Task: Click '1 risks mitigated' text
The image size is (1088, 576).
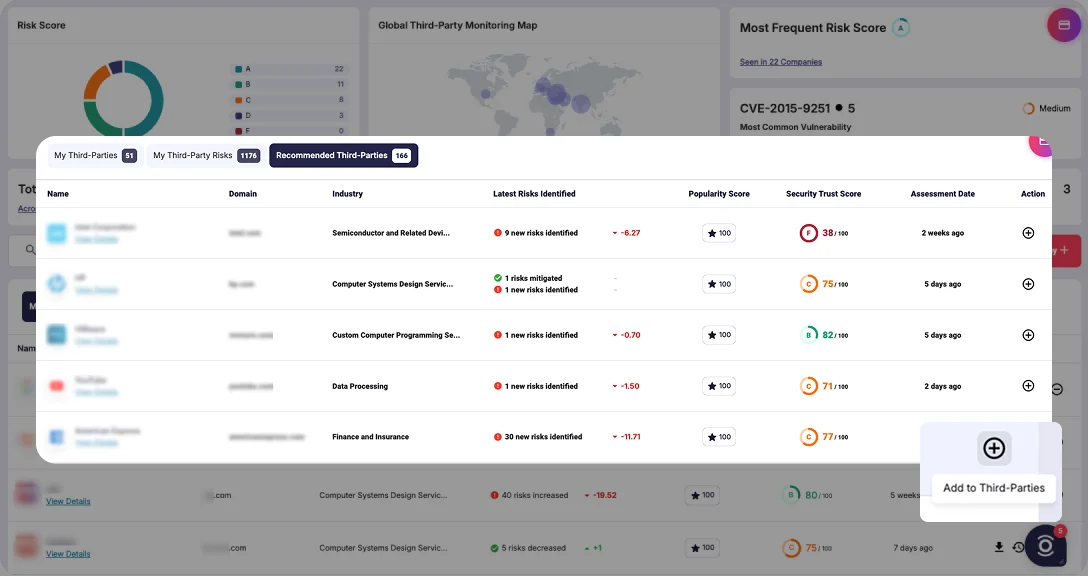Action: coord(534,278)
